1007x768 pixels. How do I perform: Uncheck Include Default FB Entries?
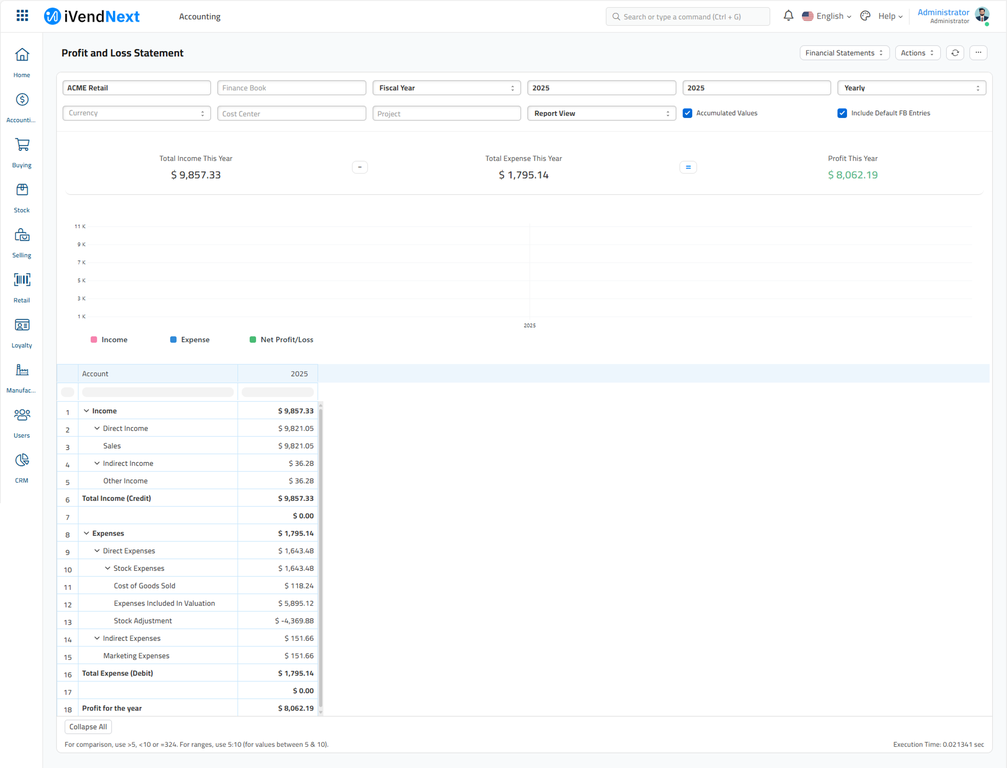pos(843,113)
